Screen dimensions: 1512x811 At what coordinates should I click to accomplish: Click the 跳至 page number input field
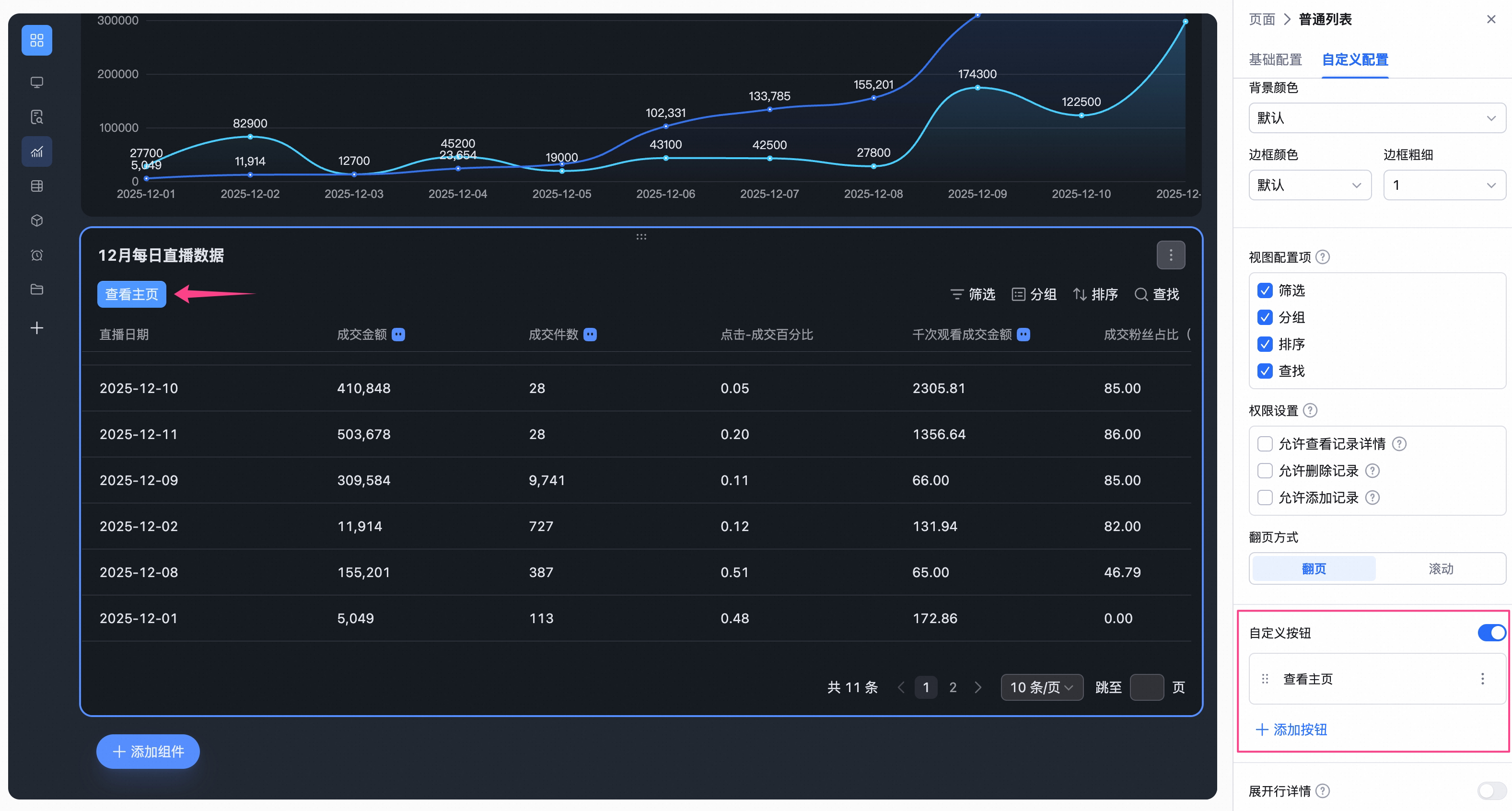pyautogui.click(x=1146, y=687)
